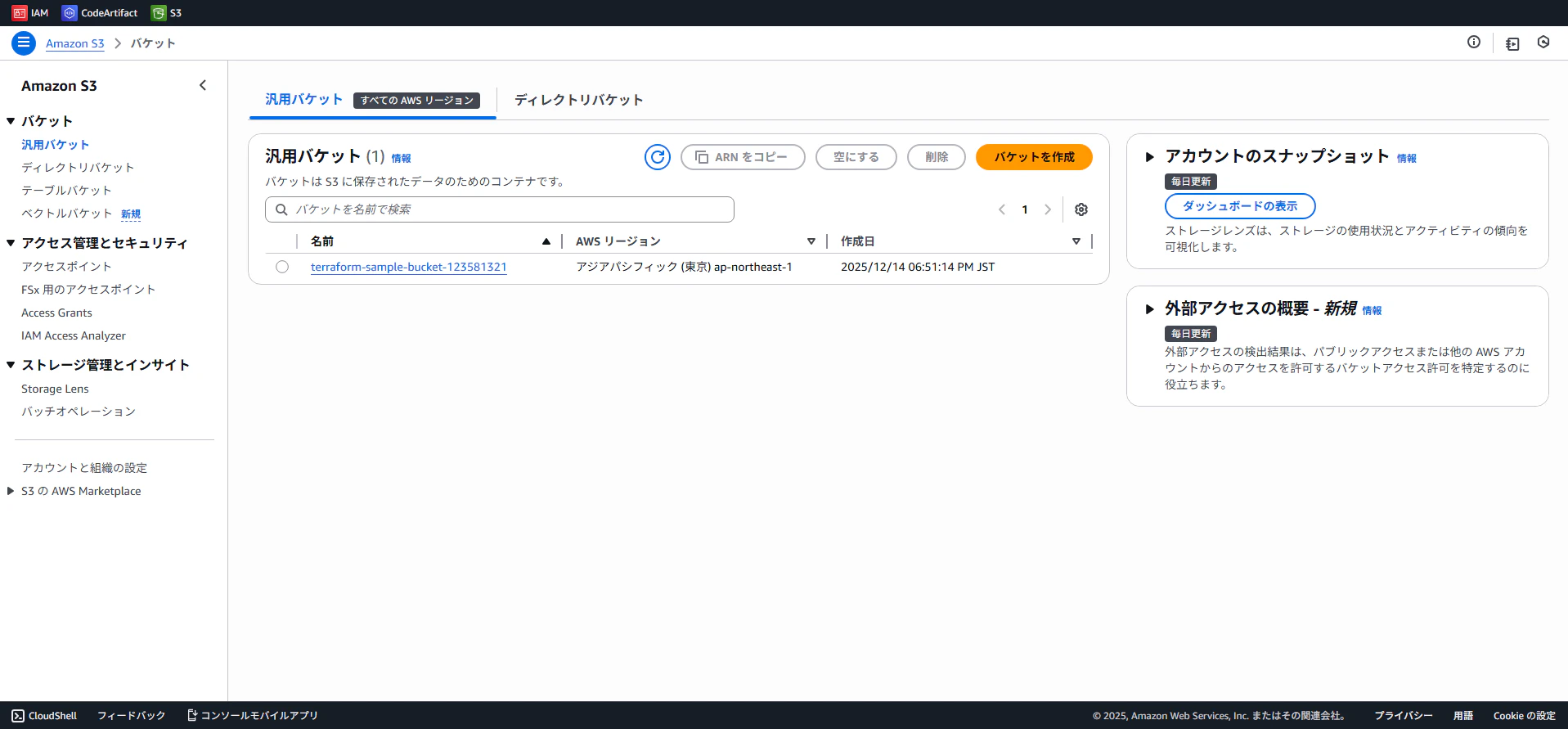Open the info panel icon

[1474, 43]
